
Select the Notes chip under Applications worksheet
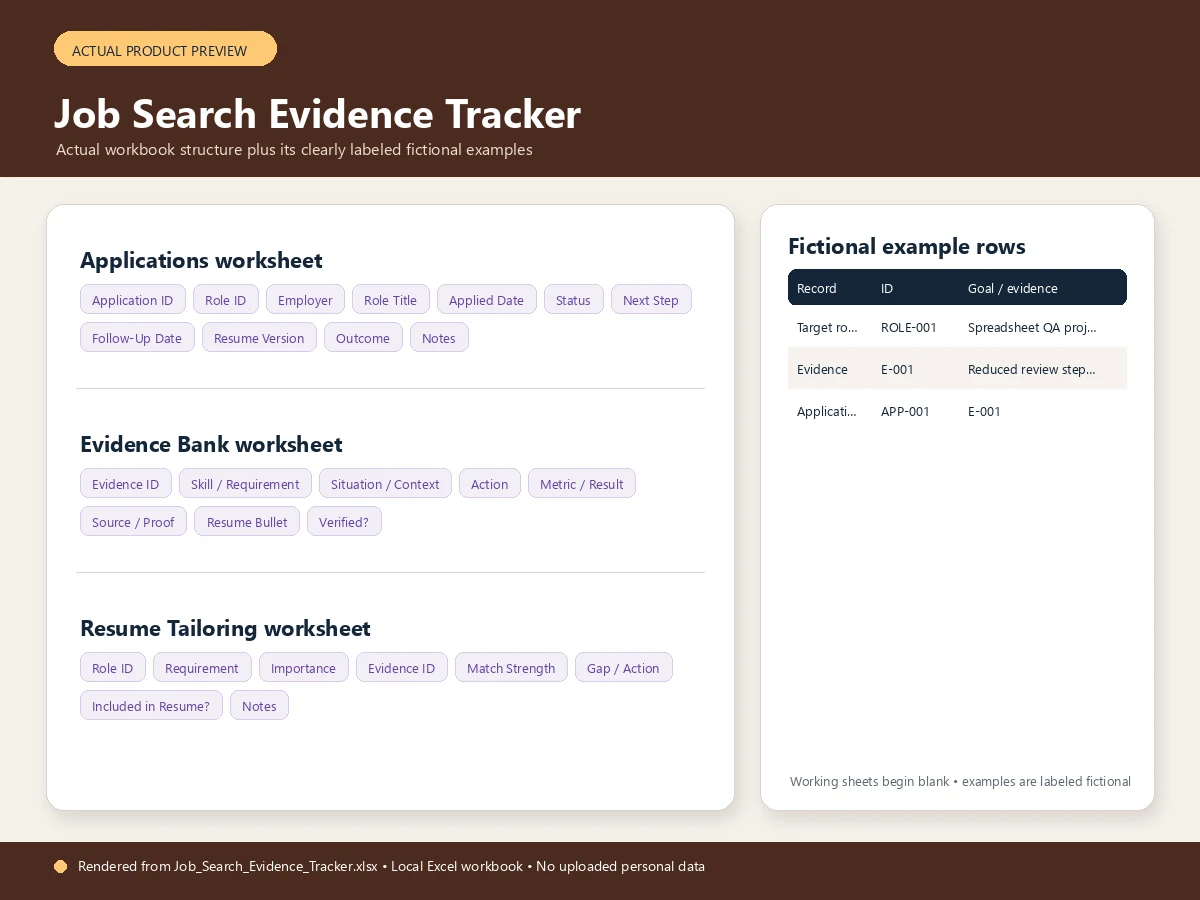click(439, 338)
